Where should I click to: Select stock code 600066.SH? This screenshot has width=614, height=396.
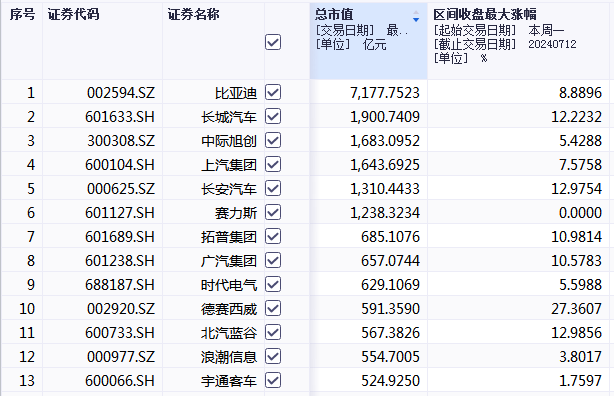pos(120,381)
